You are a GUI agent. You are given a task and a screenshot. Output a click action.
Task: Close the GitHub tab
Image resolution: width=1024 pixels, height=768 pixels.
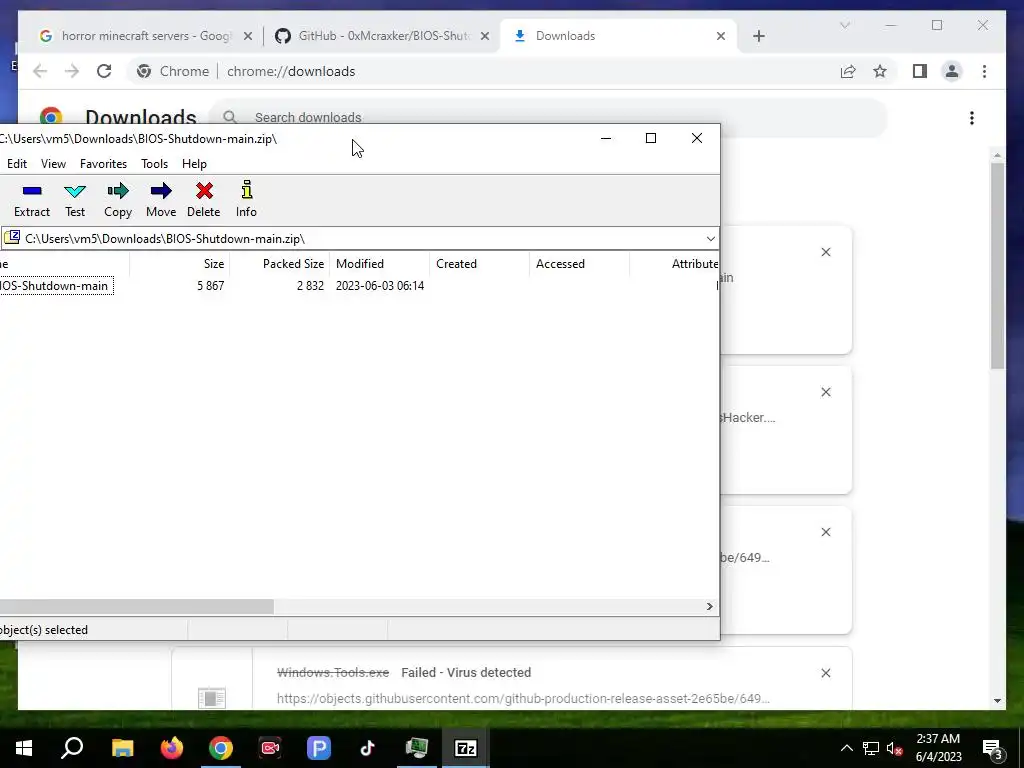[485, 36]
